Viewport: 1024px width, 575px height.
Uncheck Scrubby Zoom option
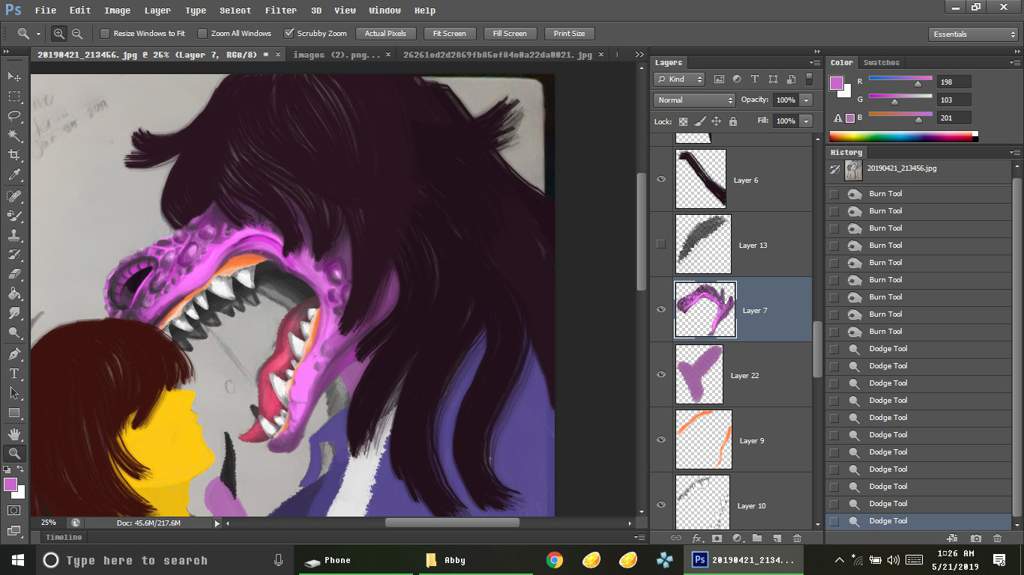(x=289, y=33)
